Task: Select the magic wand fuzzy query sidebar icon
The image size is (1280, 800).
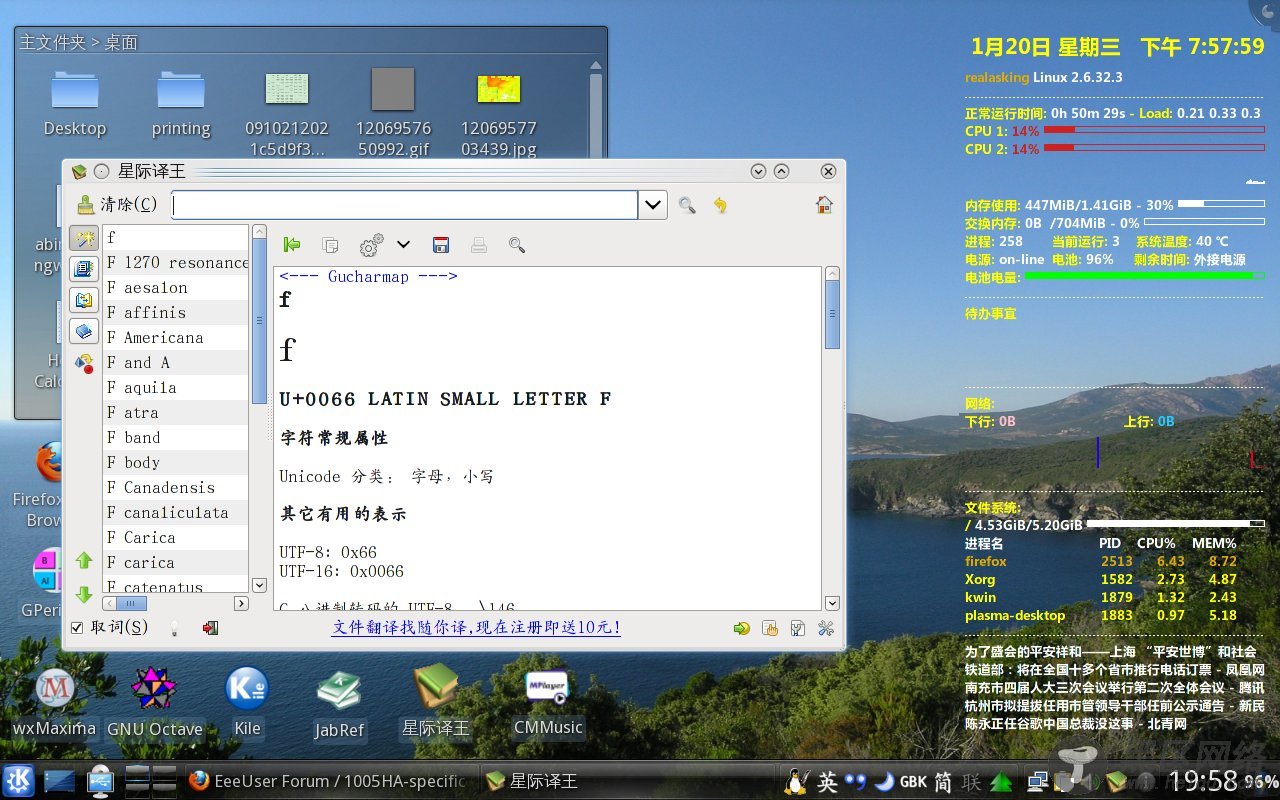Action: tap(84, 238)
